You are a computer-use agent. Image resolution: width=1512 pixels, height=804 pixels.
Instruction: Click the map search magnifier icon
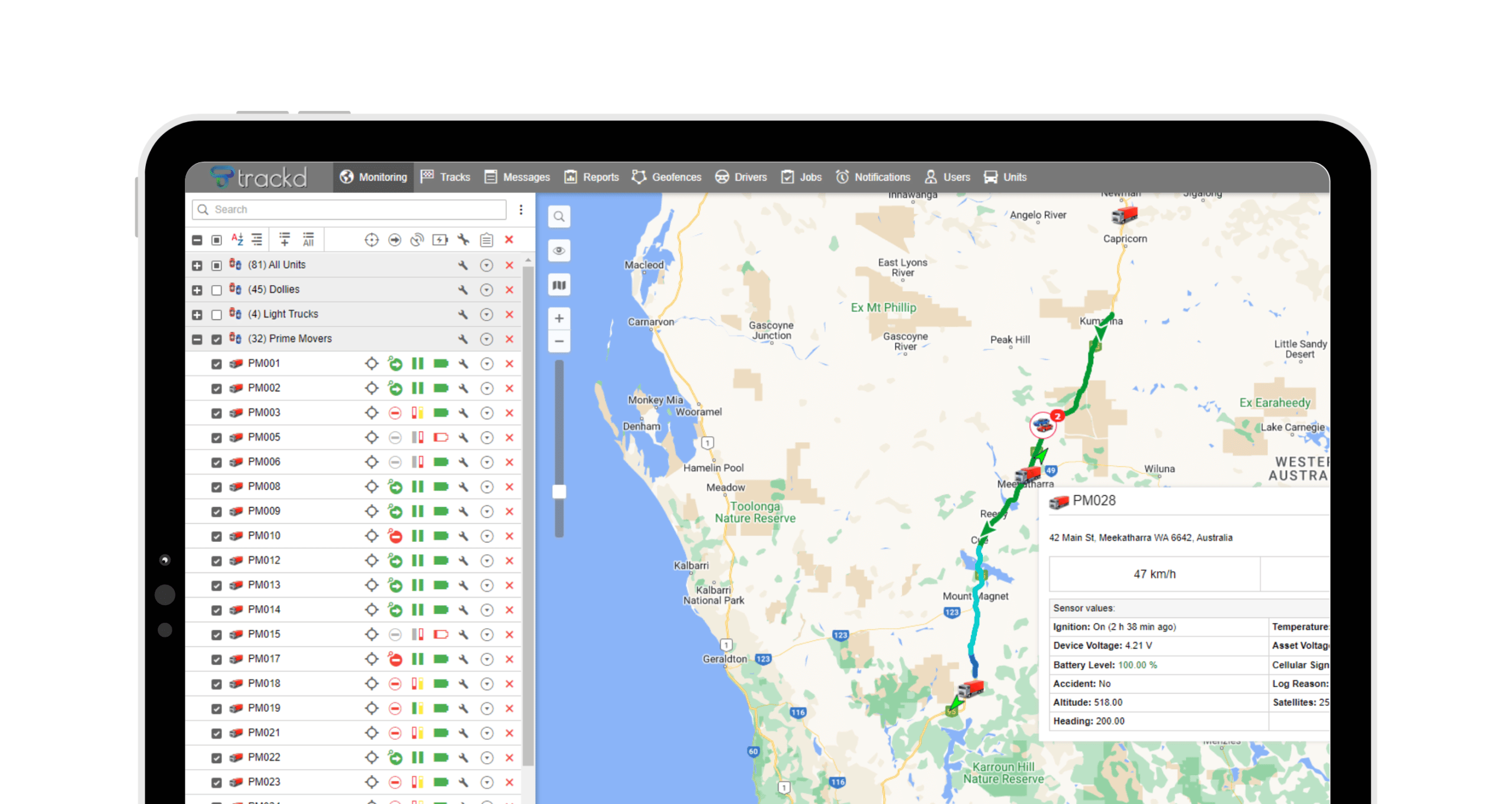[559, 217]
